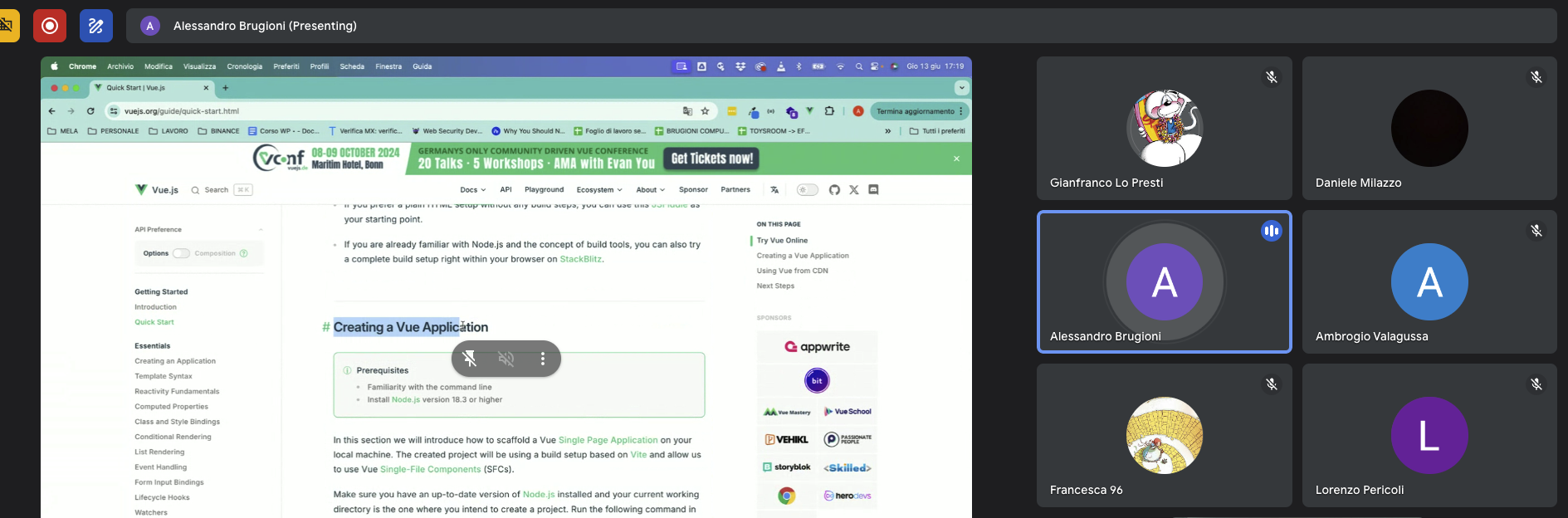The image size is (1568, 518).
Task: Click the macOS Wi-Fi status icon
Action: (x=840, y=66)
